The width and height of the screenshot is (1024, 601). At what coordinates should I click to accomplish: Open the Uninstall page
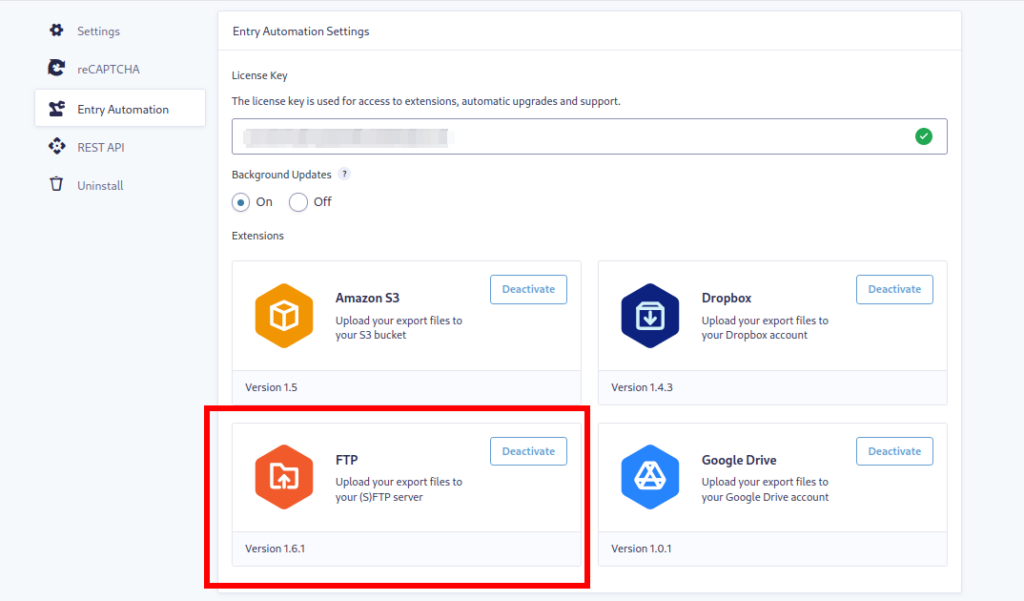pyautogui.click(x=100, y=186)
